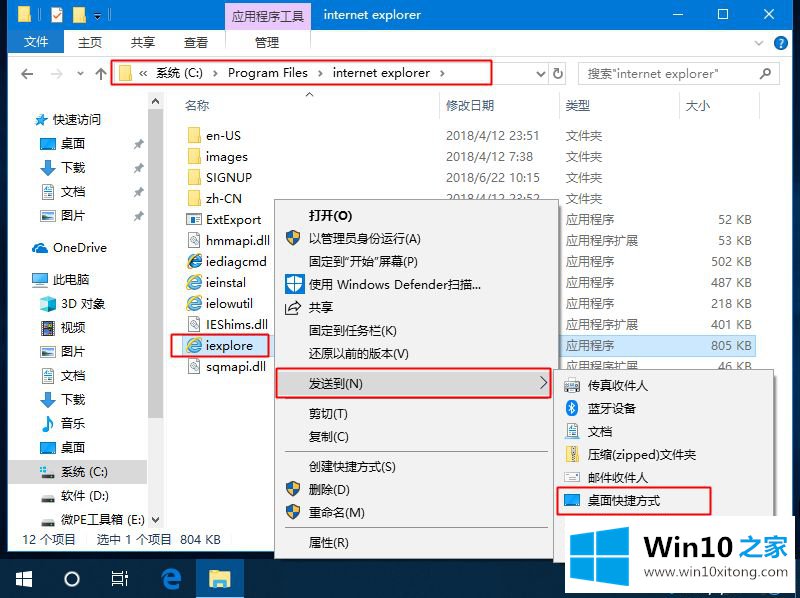Click the back navigation arrow
The width and height of the screenshot is (800, 598).
click(27, 74)
